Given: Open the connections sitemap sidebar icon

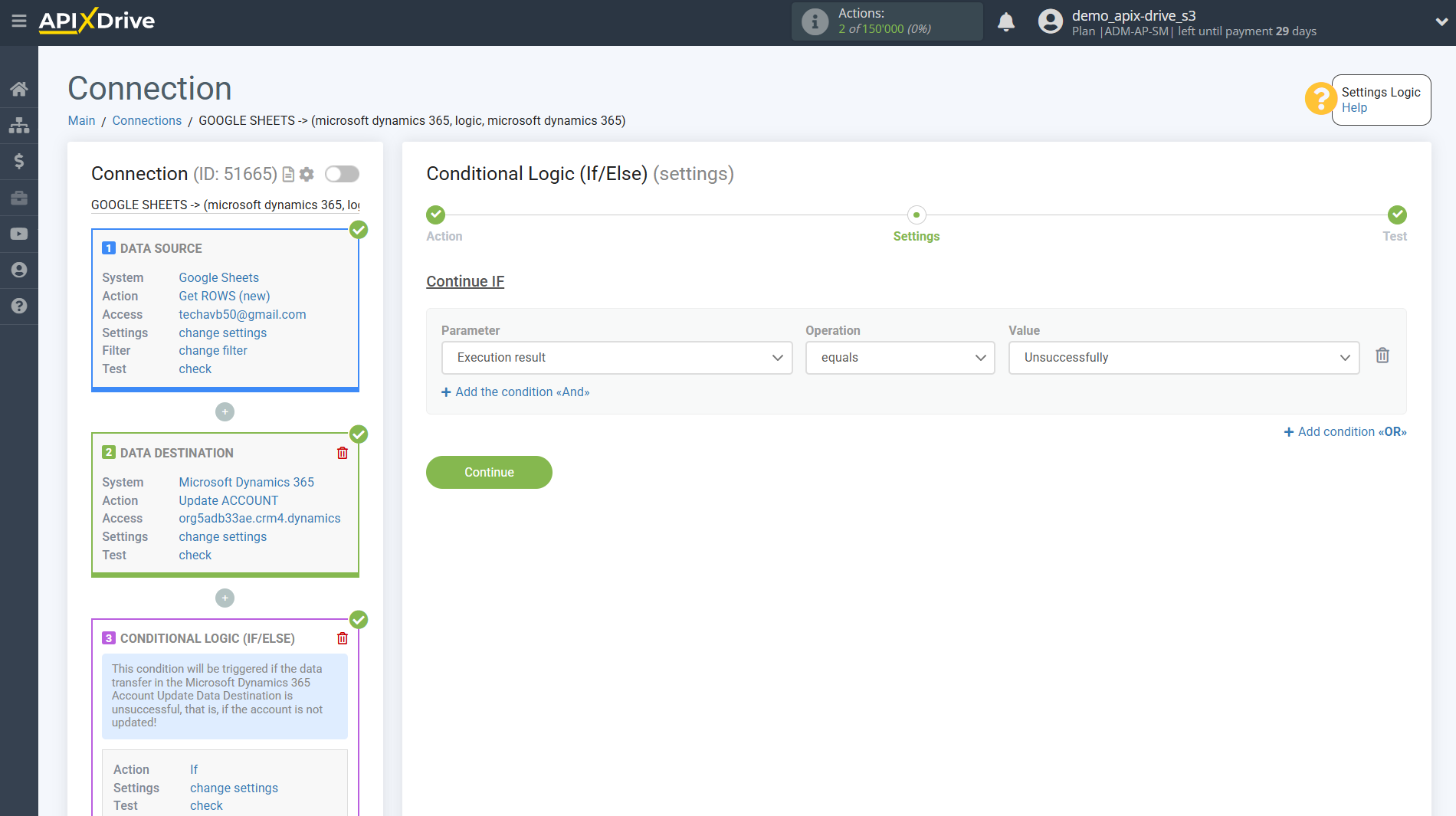Looking at the screenshot, I should tap(19, 125).
